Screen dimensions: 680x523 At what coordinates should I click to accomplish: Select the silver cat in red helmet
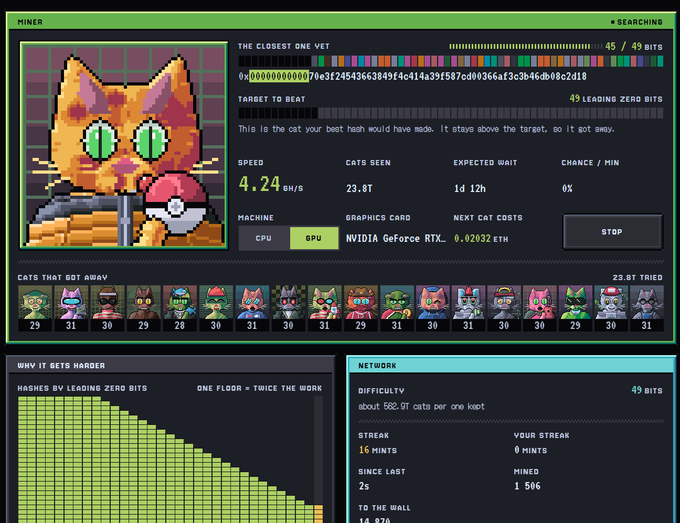point(611,308)
